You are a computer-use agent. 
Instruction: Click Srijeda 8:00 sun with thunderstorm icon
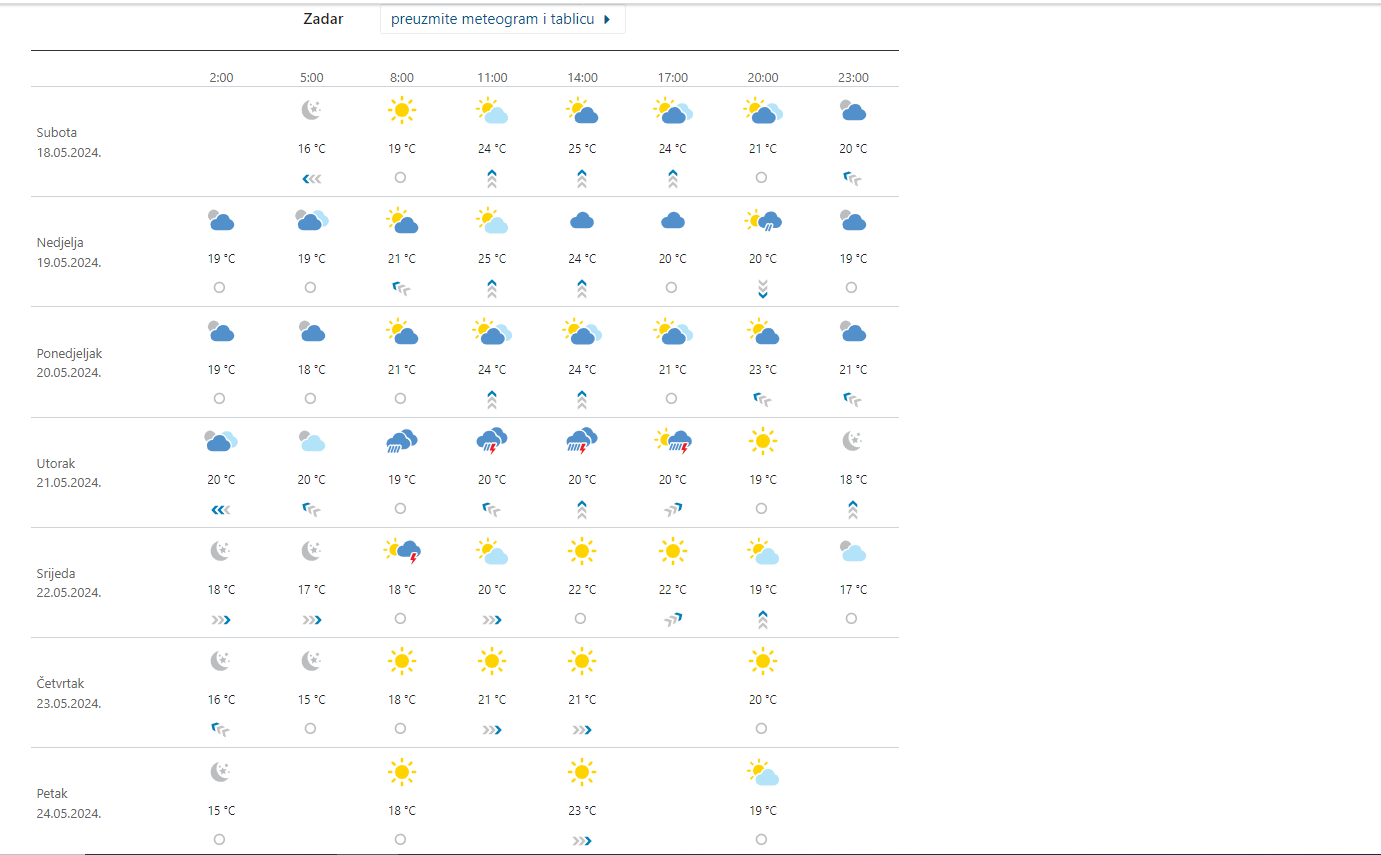pos(401,550)
